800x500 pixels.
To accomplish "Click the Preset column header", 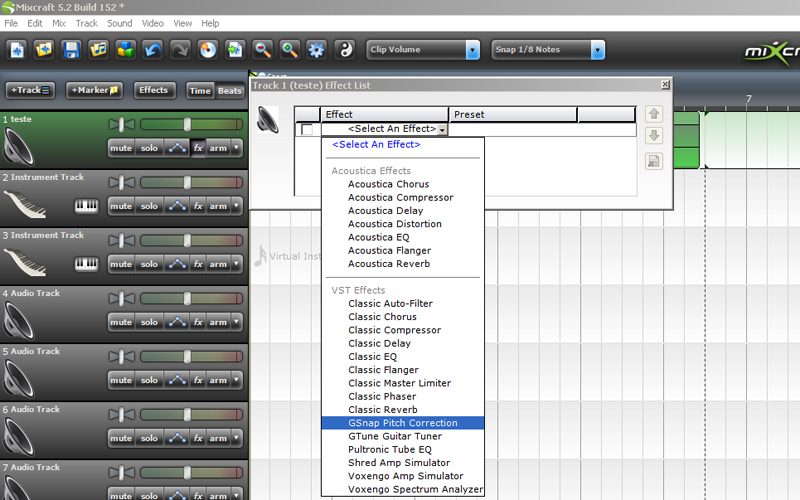I will [512, 114].
